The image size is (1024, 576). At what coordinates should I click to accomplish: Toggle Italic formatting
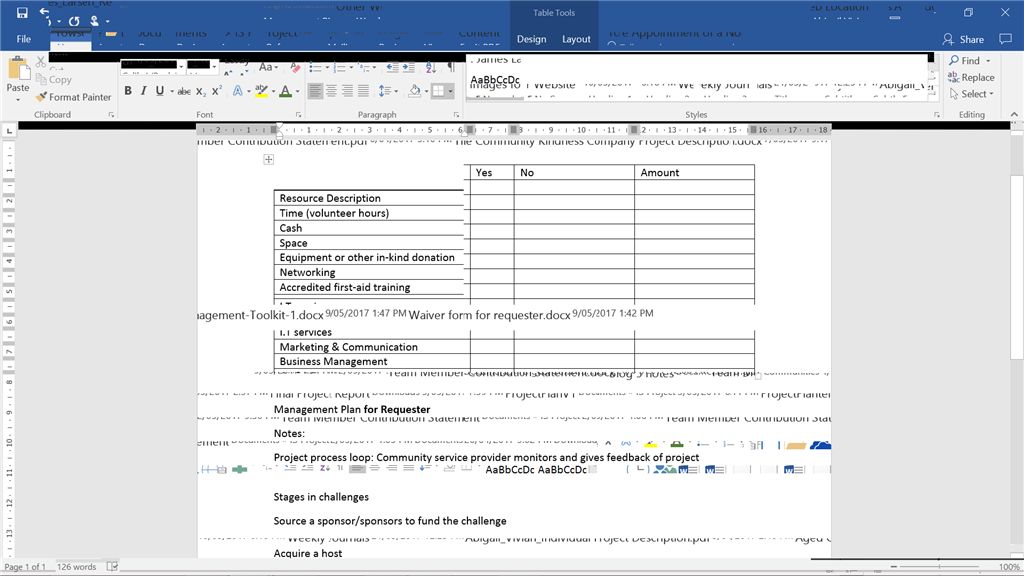pos(144,91)
